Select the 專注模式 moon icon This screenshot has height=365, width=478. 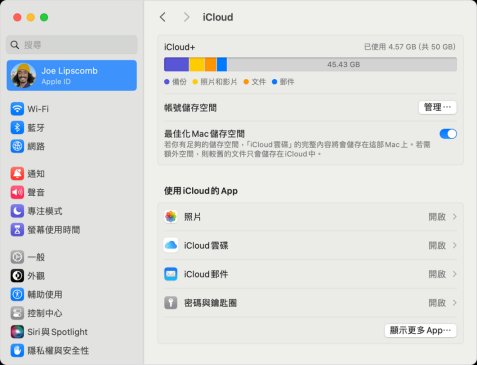click(x=17, y=211)
